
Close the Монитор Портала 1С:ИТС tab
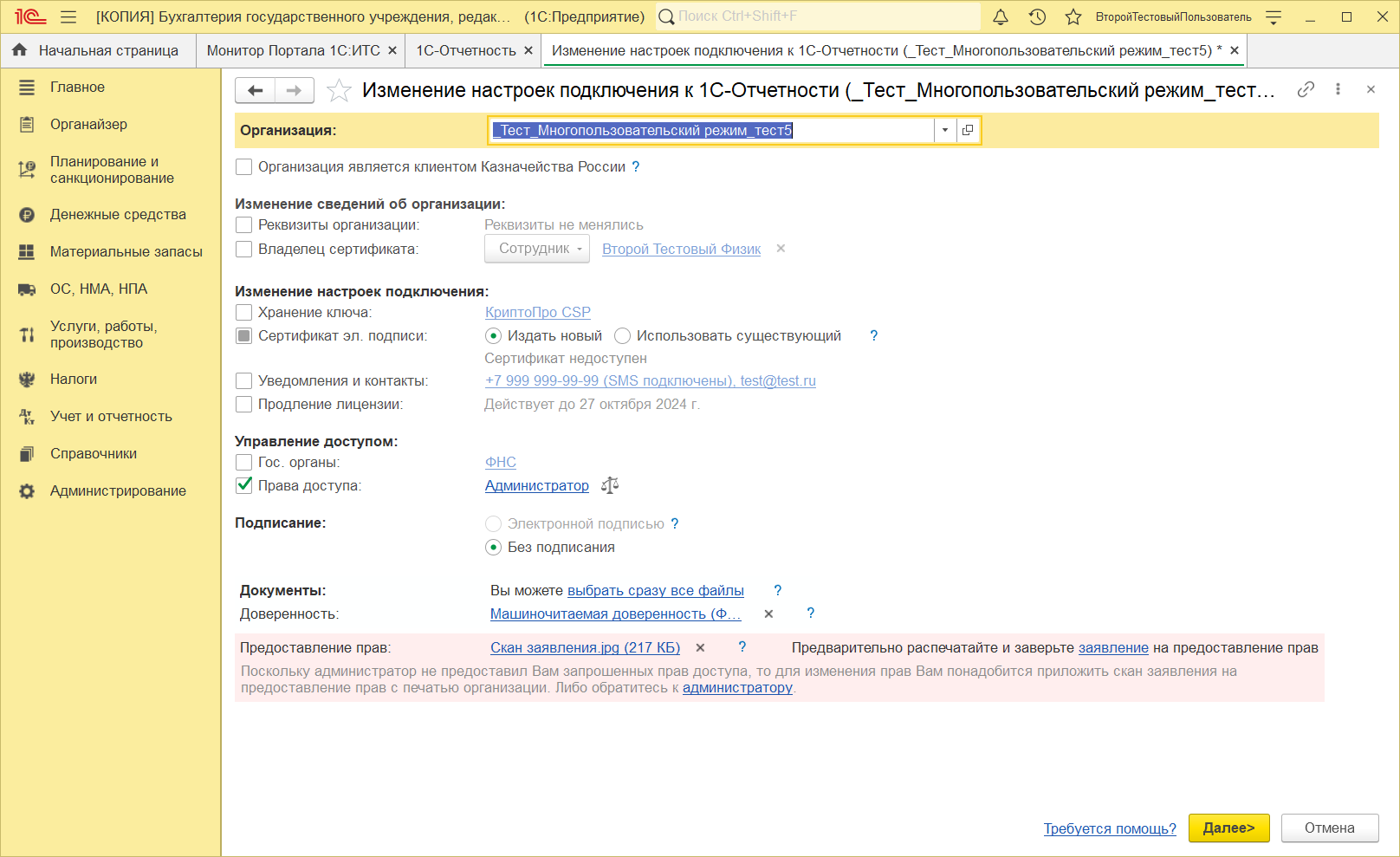392,50
